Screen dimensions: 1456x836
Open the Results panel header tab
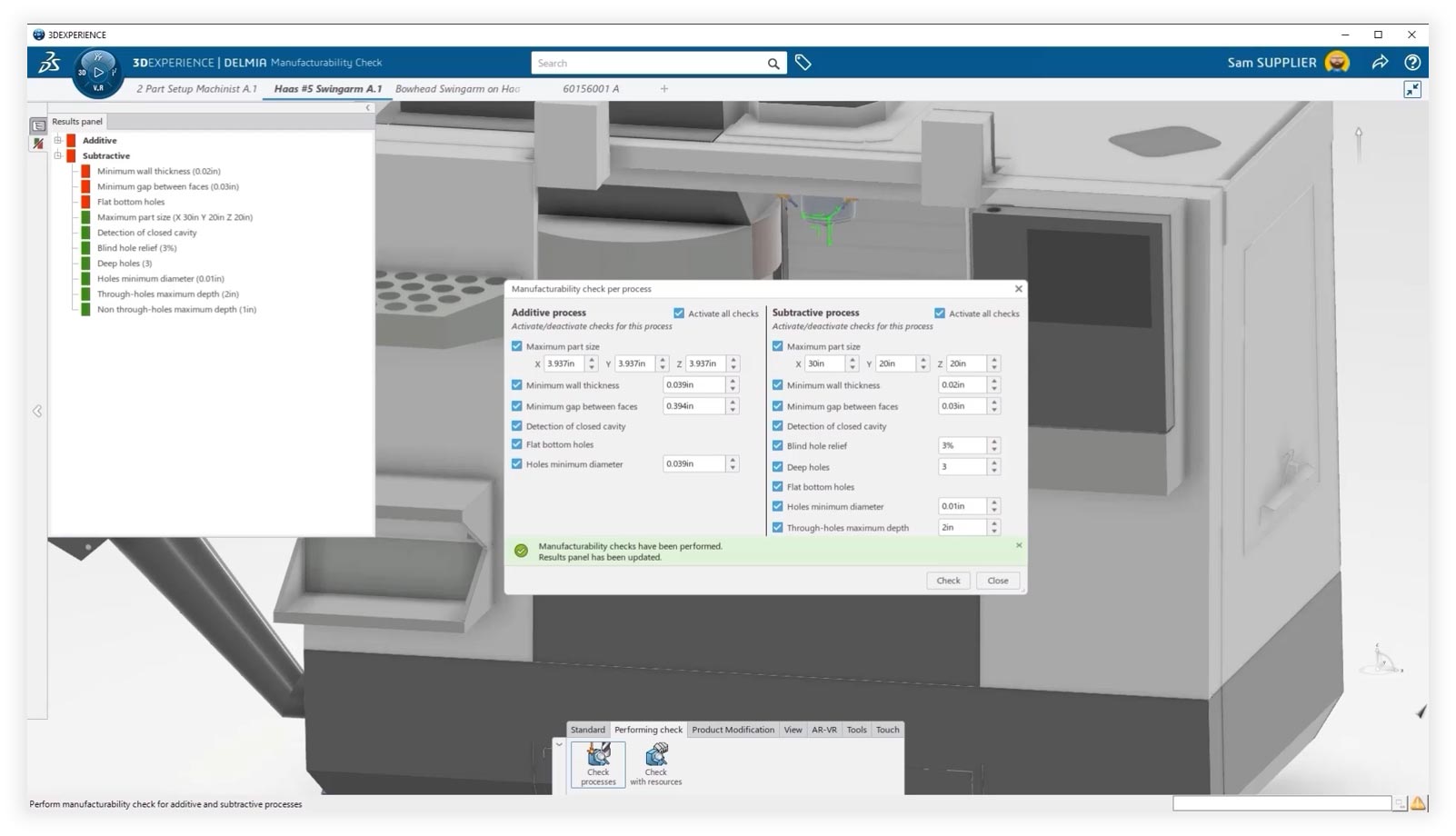click(x=77, y=122)
